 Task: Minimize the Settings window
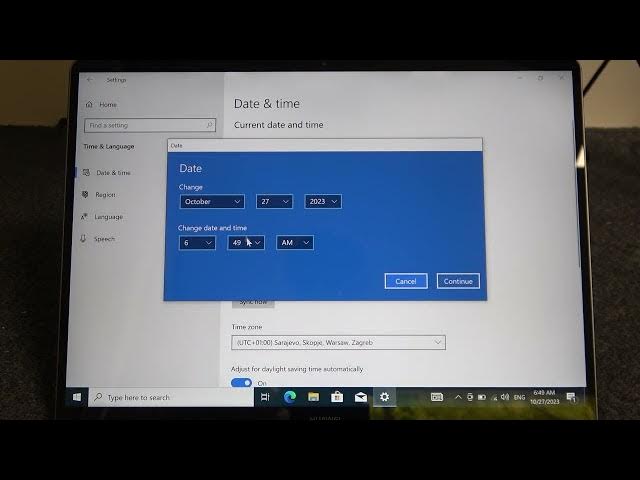click(520, 78)
